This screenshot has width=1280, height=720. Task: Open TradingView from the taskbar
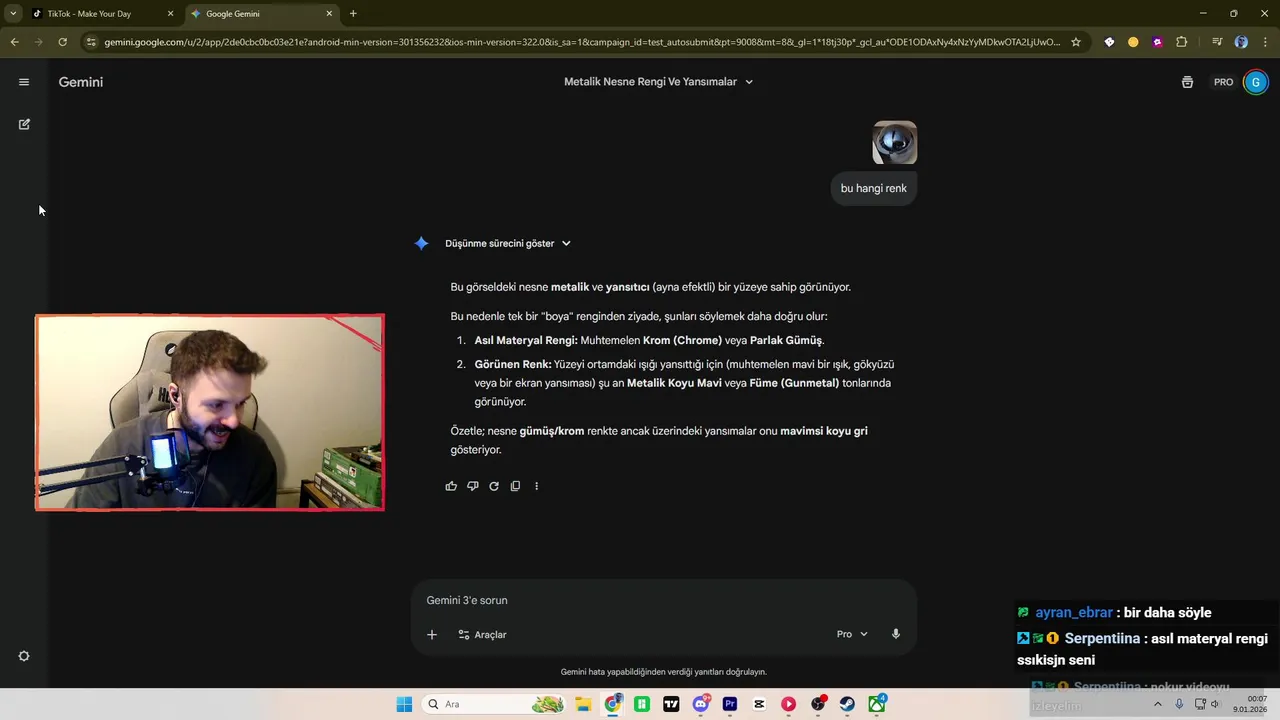(x=671, y=704)
